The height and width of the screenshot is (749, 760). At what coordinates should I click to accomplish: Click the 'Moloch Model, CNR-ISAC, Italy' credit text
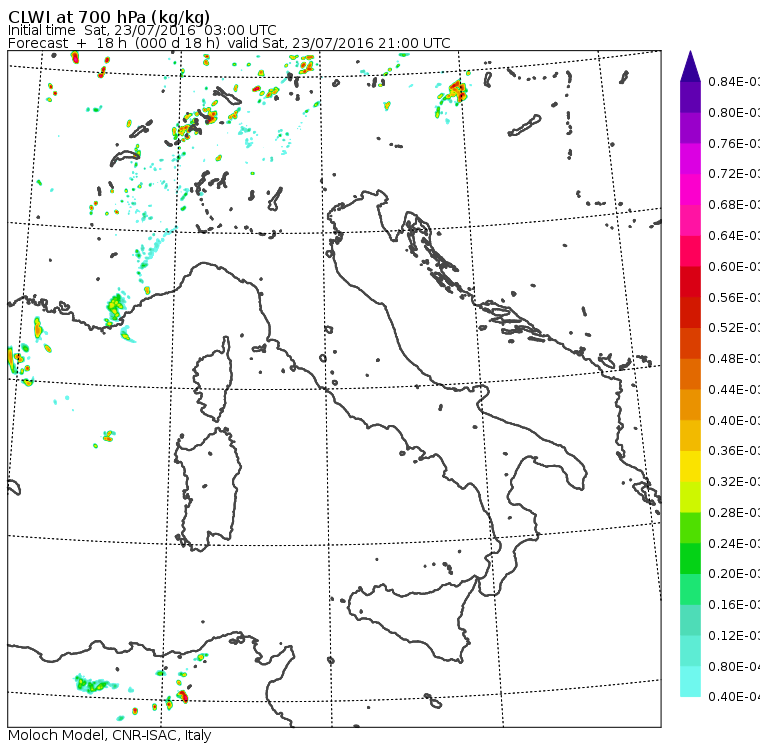point(110,735)
